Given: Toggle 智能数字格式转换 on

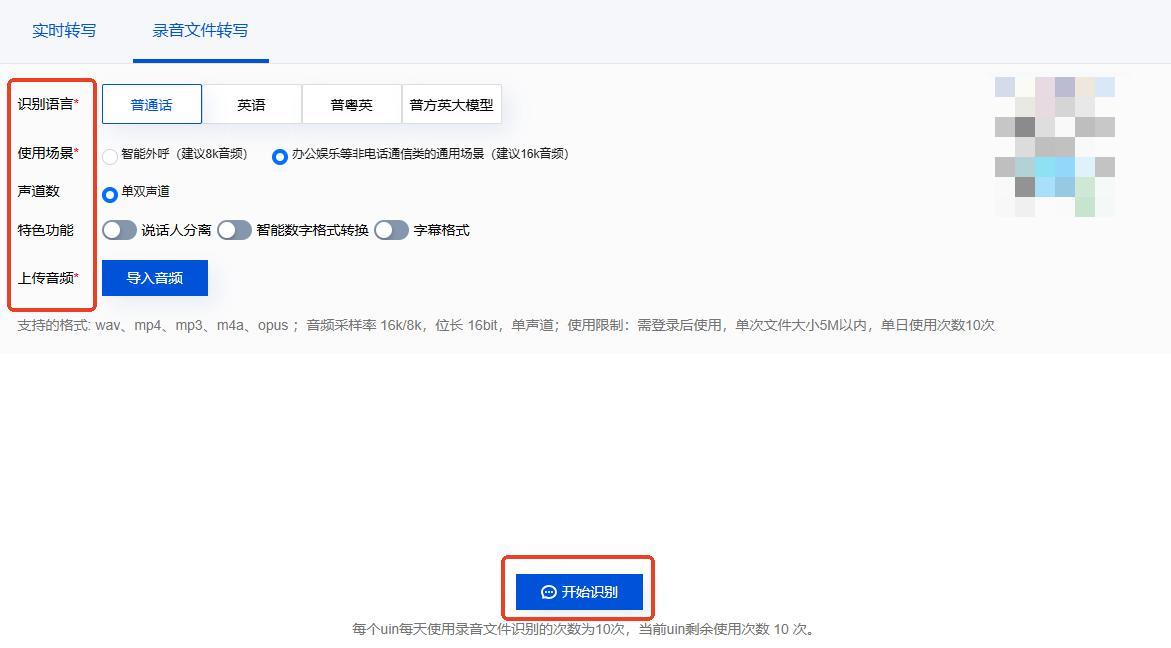Looking at the screenshot, I should (x=234, y=230).
